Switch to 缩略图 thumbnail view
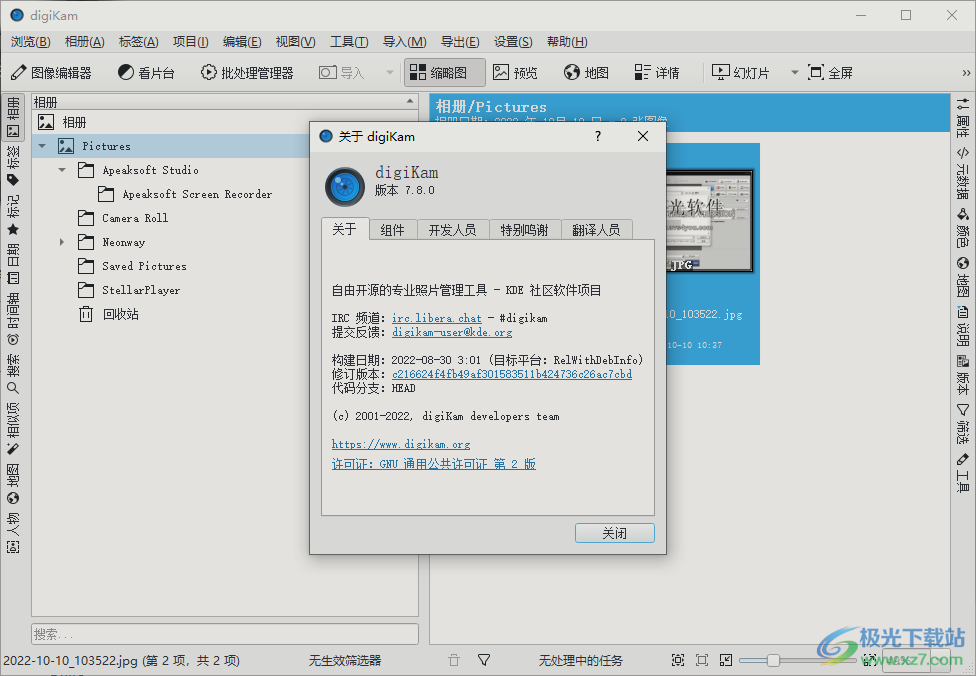Image resolution: width=976 pixels, height=676 pixels. tap(444, 73)
